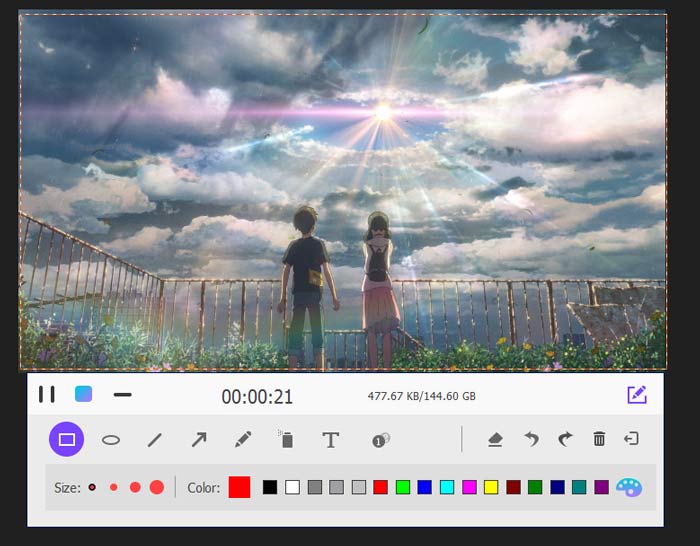The image size is (700, 546).
Task: Undo the last annotation
Action: [x=531, y=439]
